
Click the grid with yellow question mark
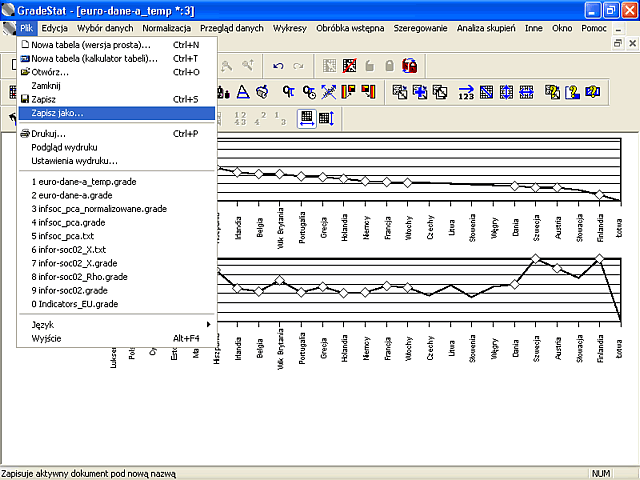pos(553,92)
